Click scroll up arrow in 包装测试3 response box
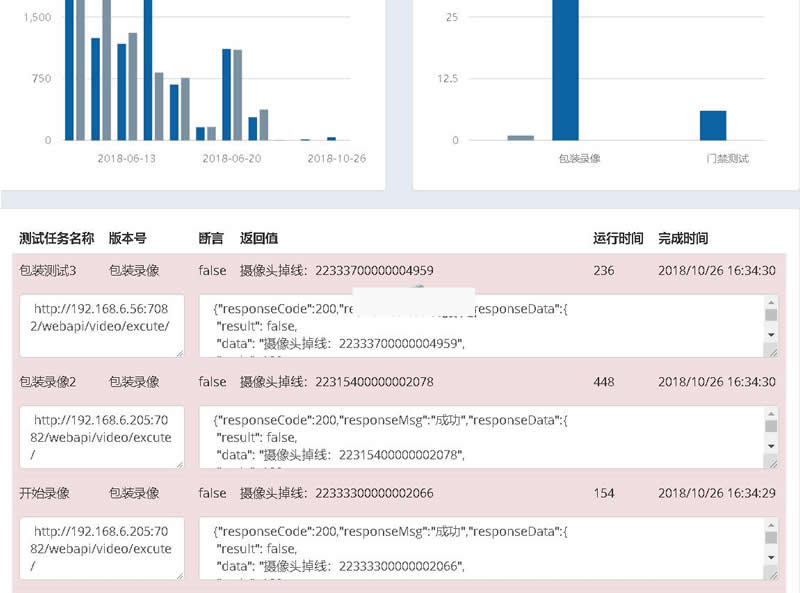 (x=771, y=302)
